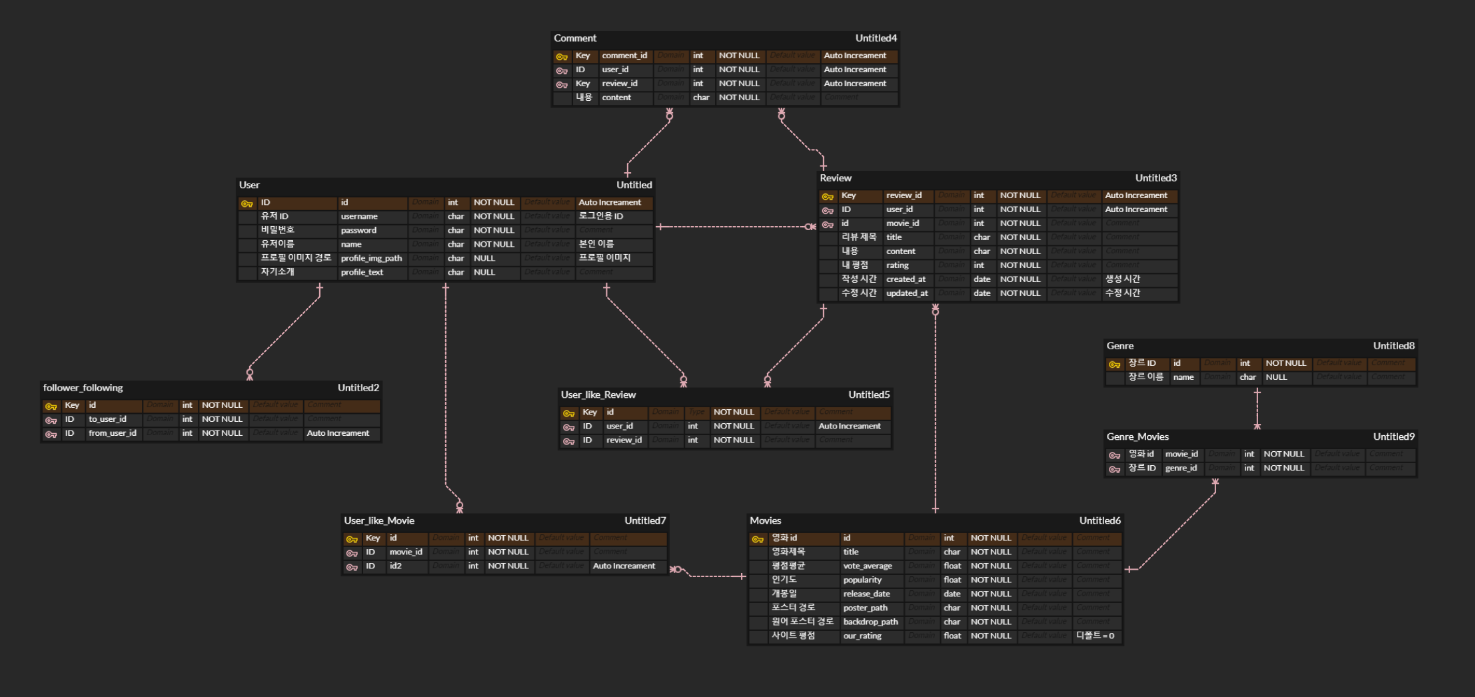Select the Comment table title
Image resolution: width=1475 pixels, height=697 pixels.
(x=575, y=38)
